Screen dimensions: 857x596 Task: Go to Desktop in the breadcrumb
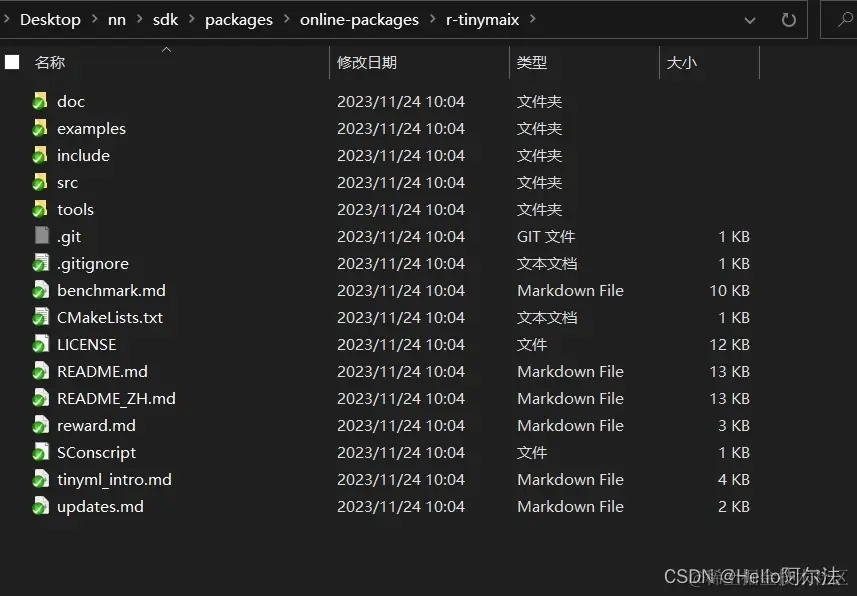(50, 20)
